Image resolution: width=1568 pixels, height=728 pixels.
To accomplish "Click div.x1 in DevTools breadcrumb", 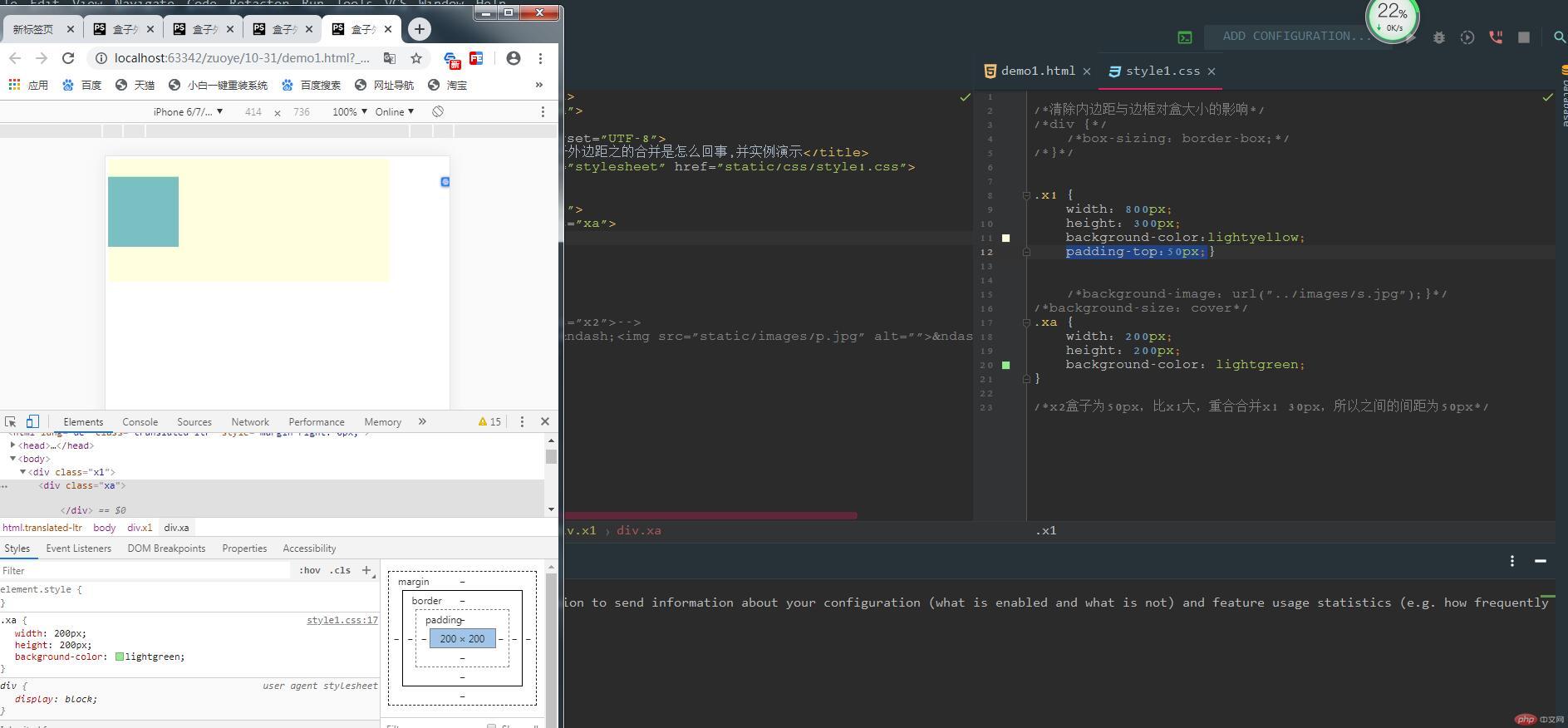I will 140,528.
